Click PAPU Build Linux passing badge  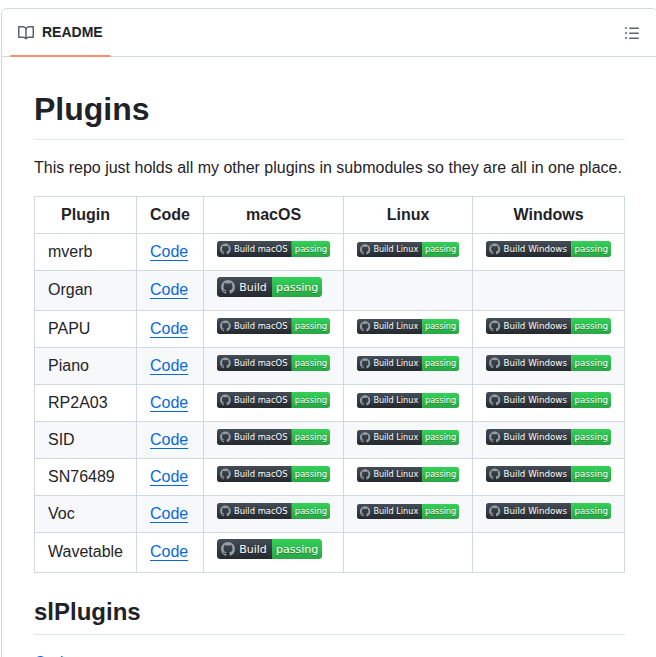[x=408, y=326]
